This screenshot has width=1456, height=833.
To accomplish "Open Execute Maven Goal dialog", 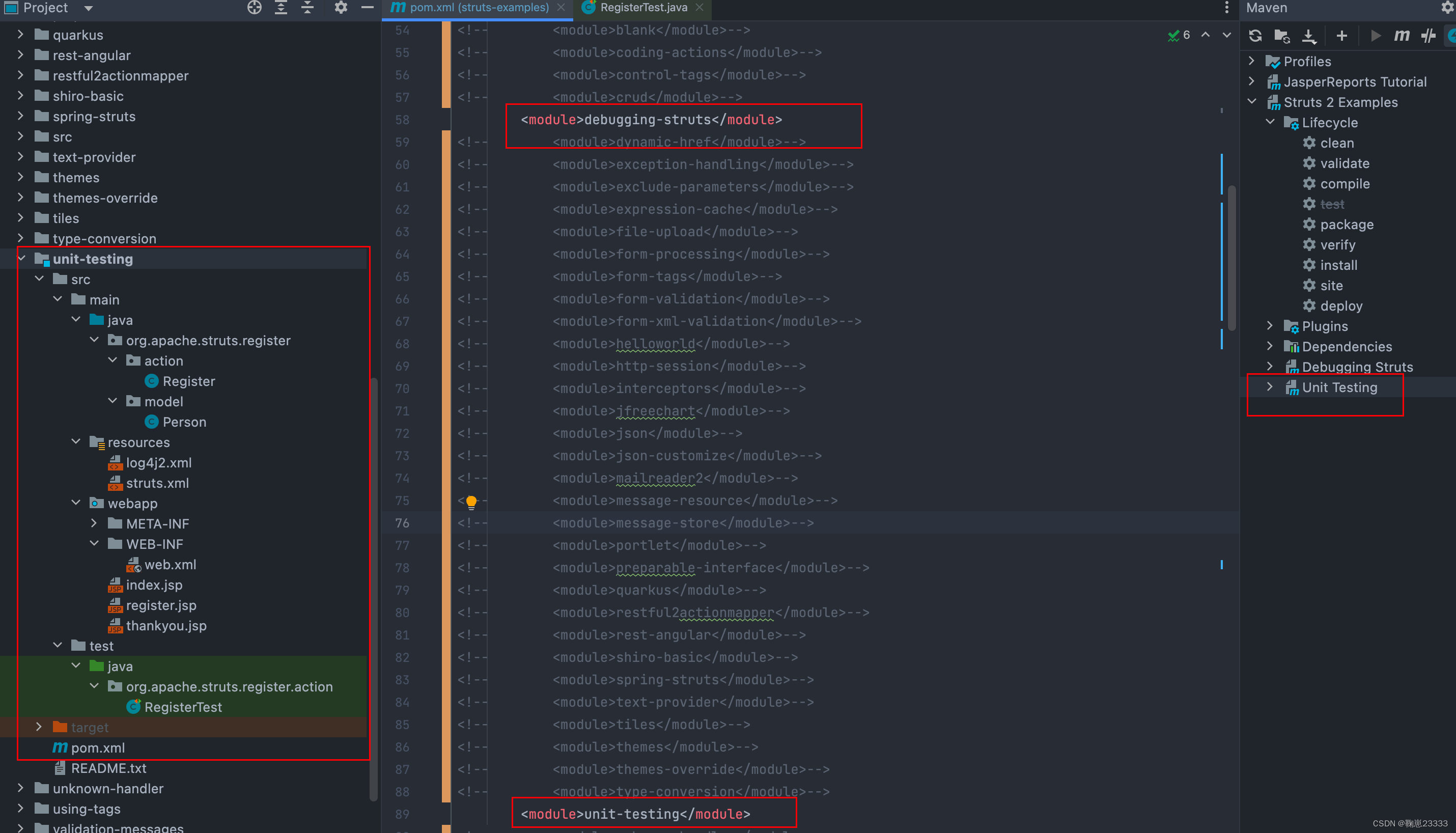I will point(1402,36).
